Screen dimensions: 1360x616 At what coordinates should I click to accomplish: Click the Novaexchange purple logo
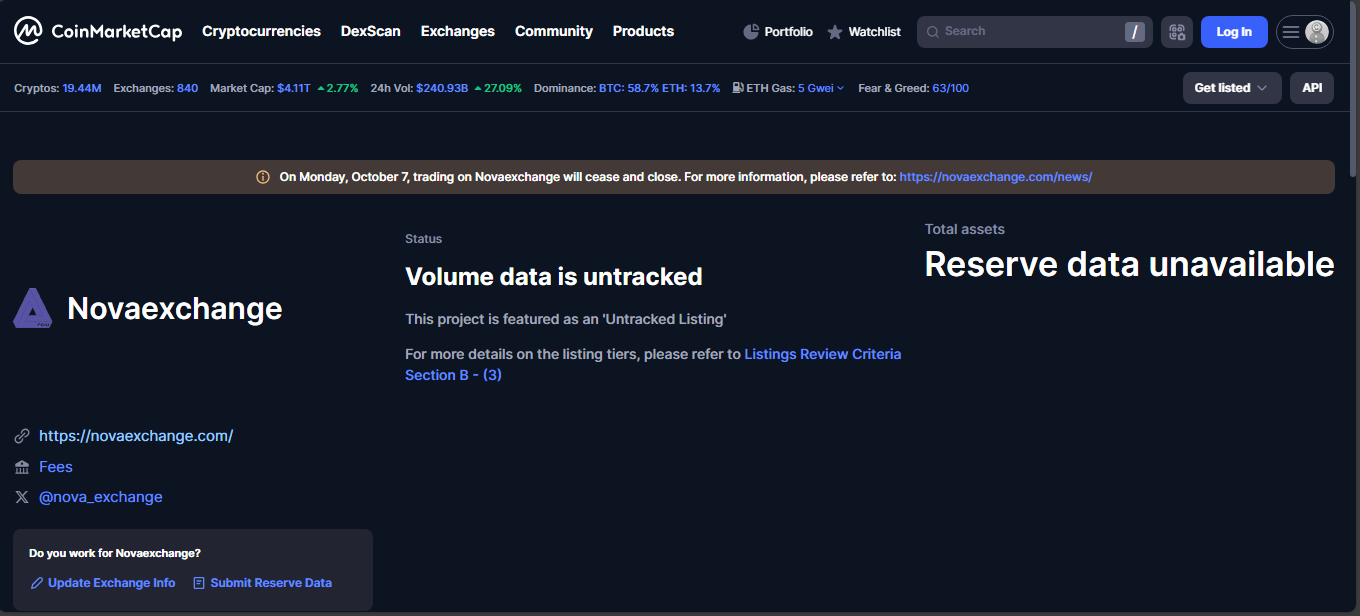(x=33, y=308)
